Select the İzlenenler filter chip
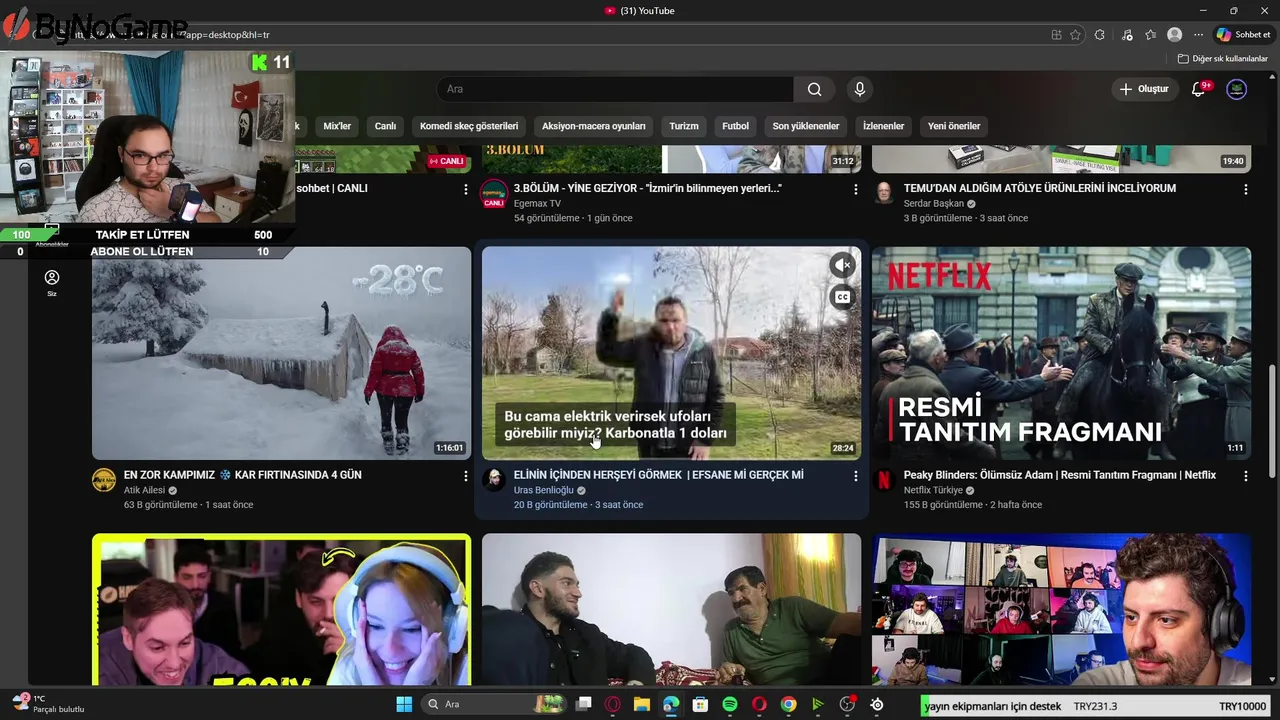 point(883,126)
